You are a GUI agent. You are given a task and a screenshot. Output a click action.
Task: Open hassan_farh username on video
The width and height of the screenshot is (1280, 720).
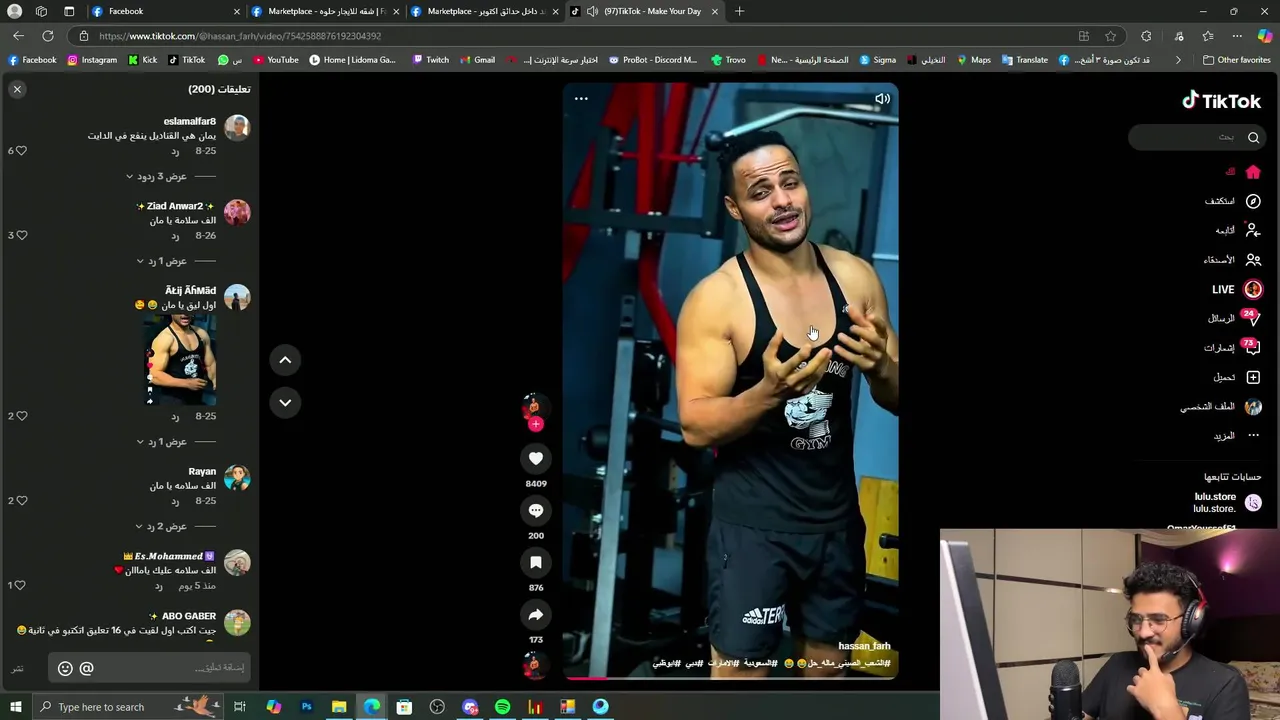coord(864,646)
